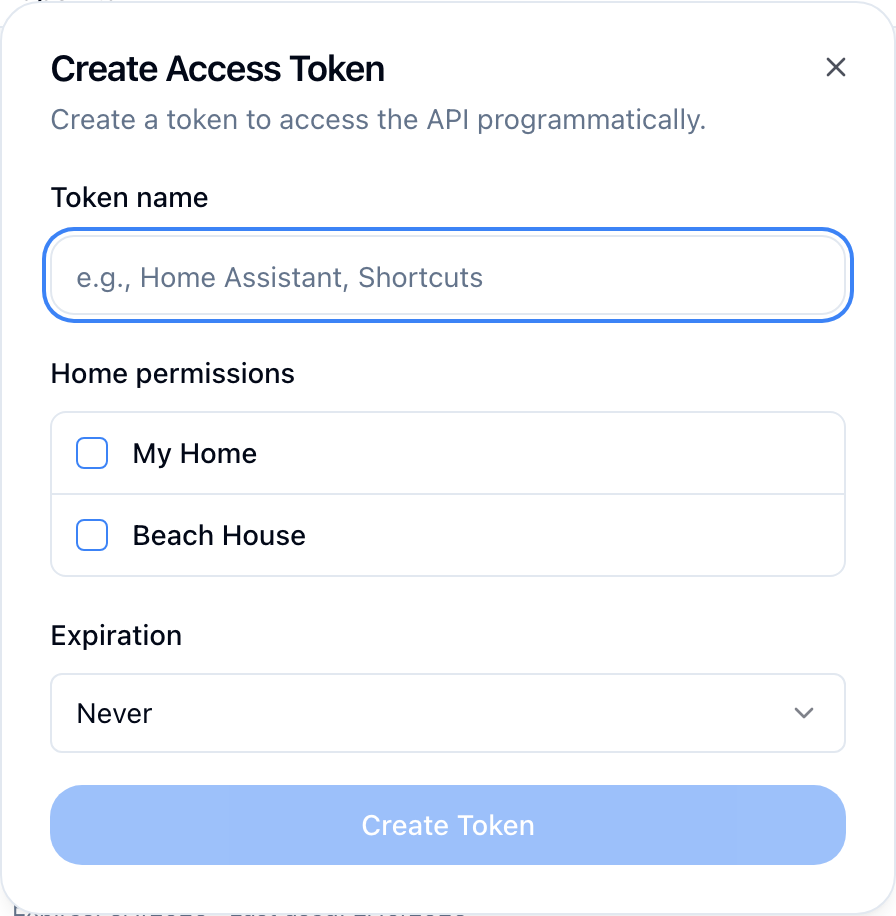Image resolution: width=896 pixels, height=916 pixels.
Task: Click the Home permissions section label
Action: tap(172, 373)
